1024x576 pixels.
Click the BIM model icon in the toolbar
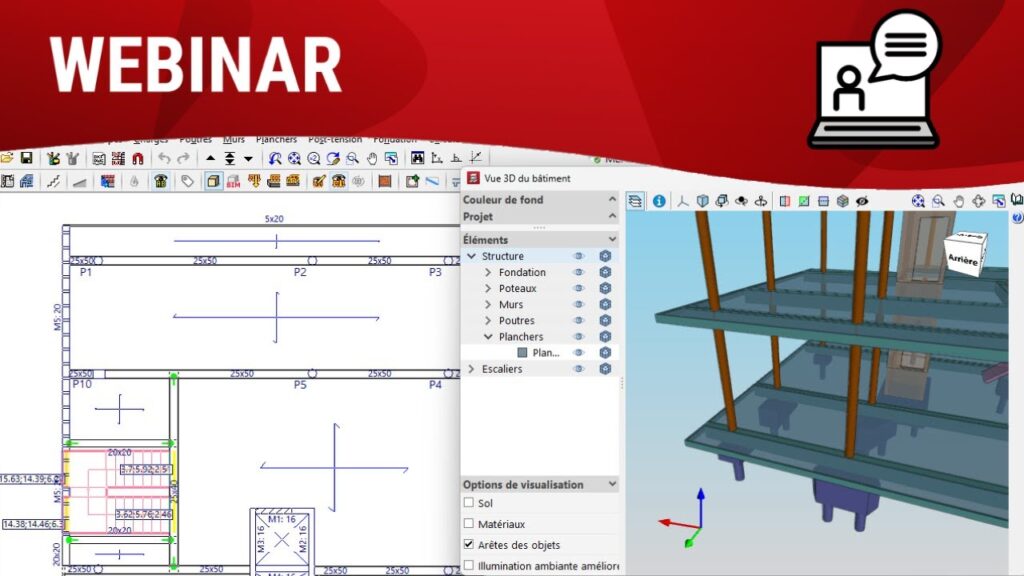pyautogui.click(x=233, y=181)
